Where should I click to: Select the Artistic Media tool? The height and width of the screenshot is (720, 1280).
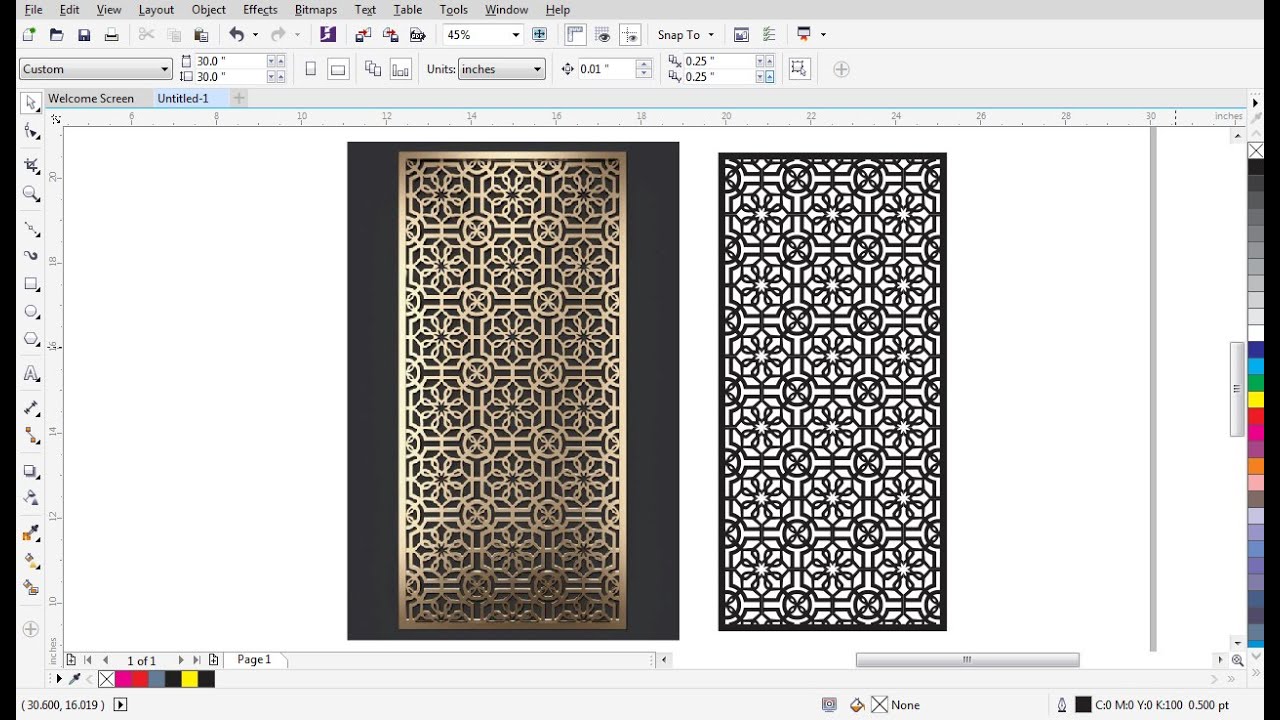31,256
